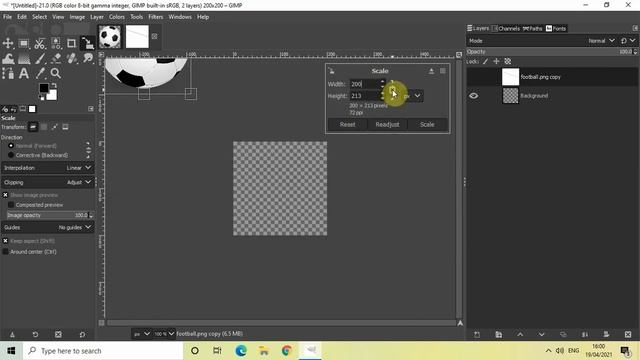Toggle lock alpha channel
The width and height of the screenshot is (640, 360).
coord(508,62)
